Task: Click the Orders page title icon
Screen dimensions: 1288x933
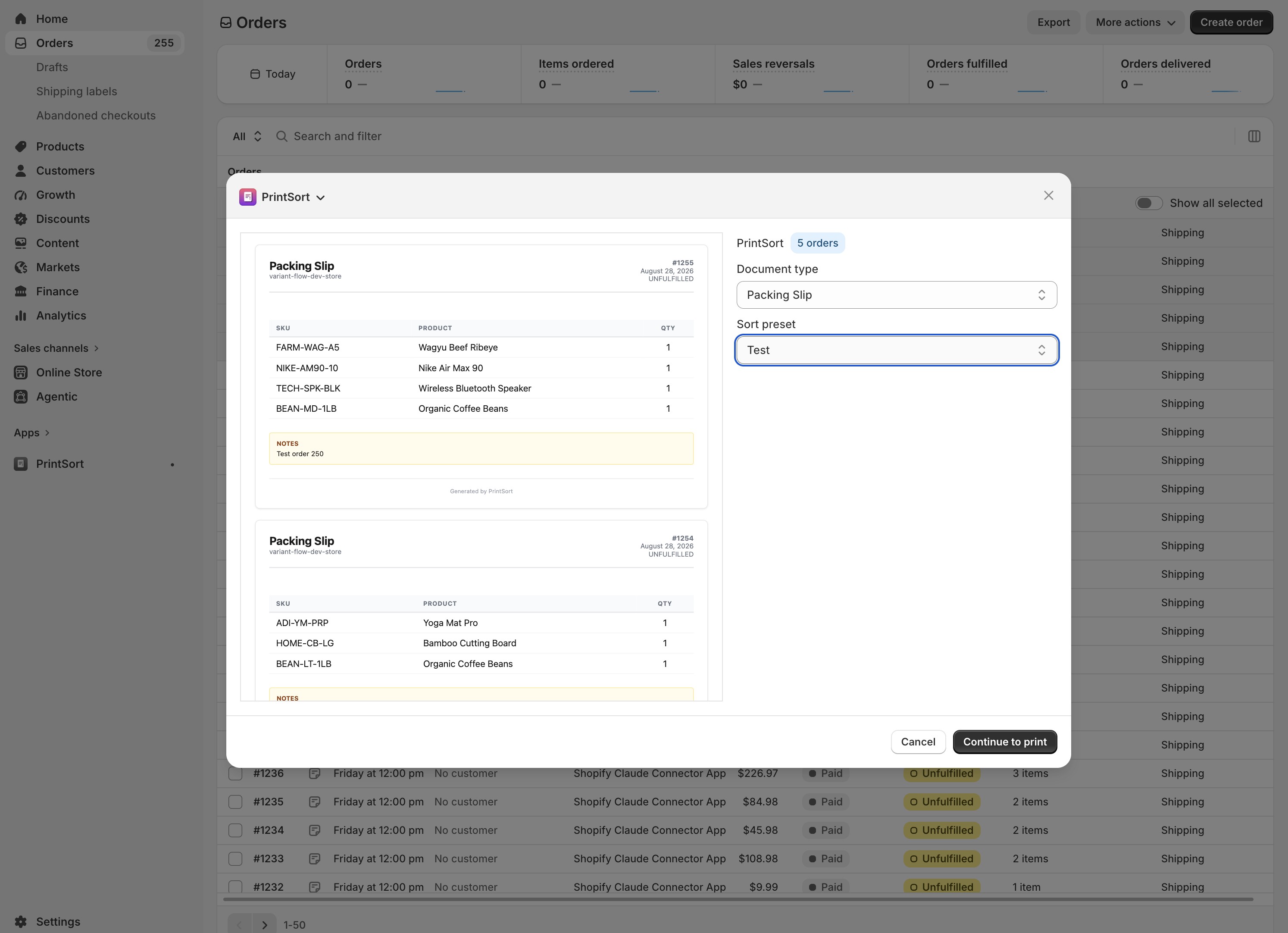Action: tap(226, 23)
